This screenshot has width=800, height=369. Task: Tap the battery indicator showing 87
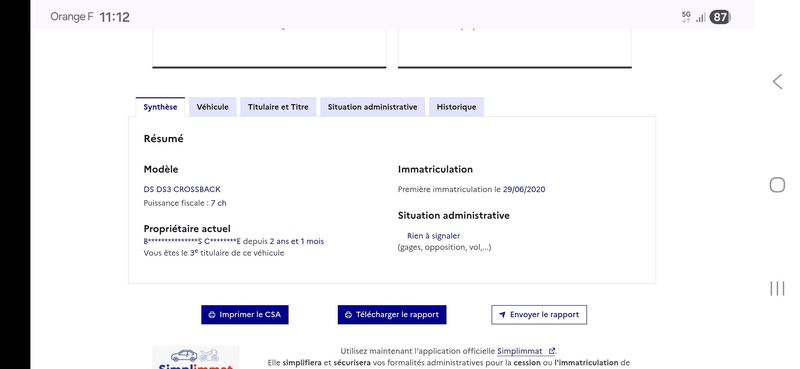click(719, 17)
